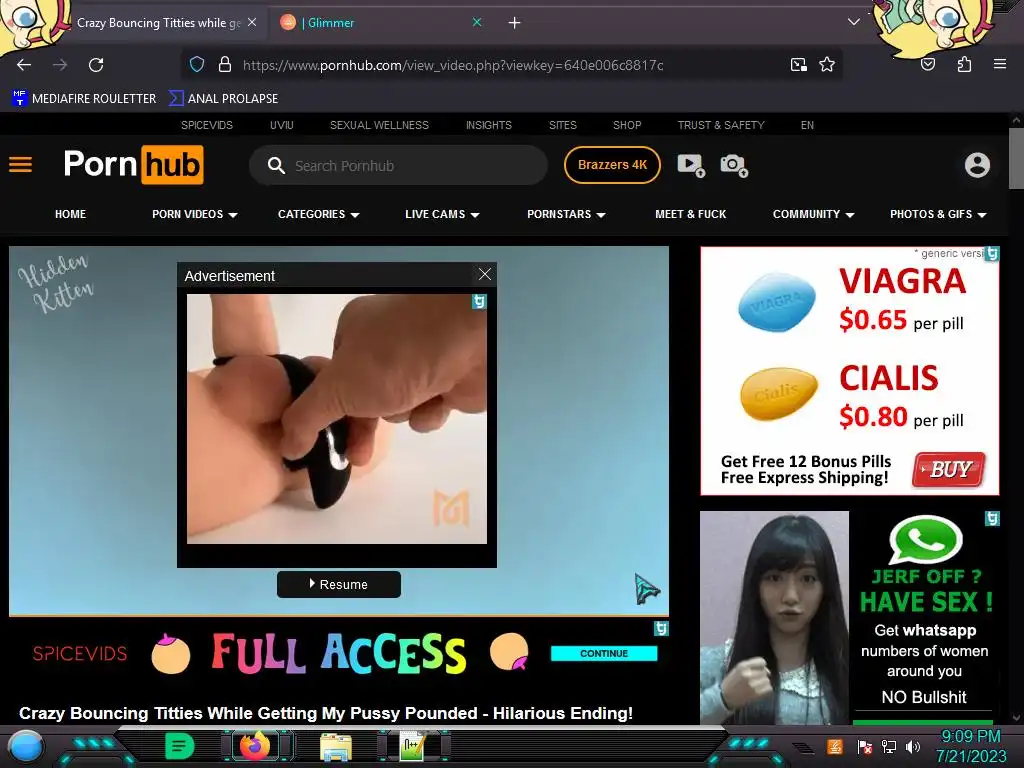1024x768 pixels.
Task: Click the upload video icon
Action: click(x=691, y=165)
